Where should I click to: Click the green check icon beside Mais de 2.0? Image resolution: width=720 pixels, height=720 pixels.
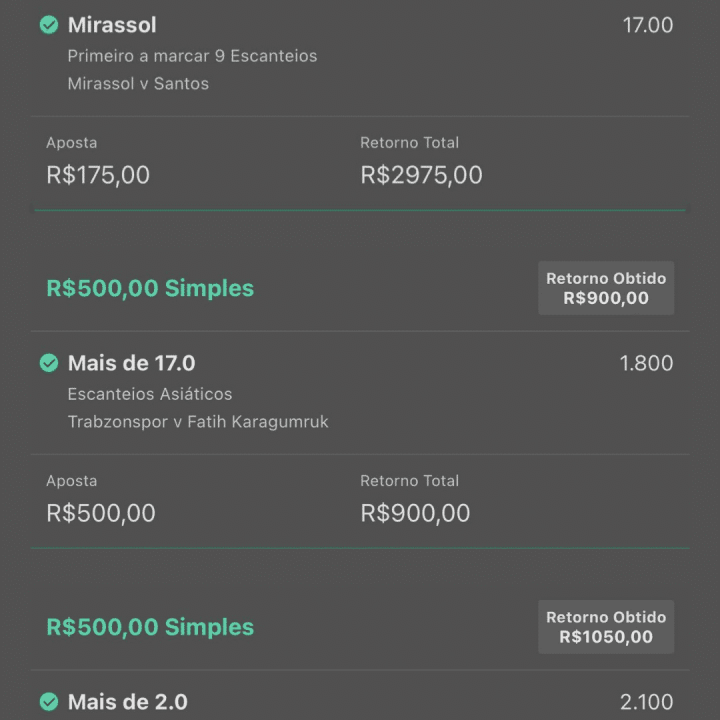(49, 701)
